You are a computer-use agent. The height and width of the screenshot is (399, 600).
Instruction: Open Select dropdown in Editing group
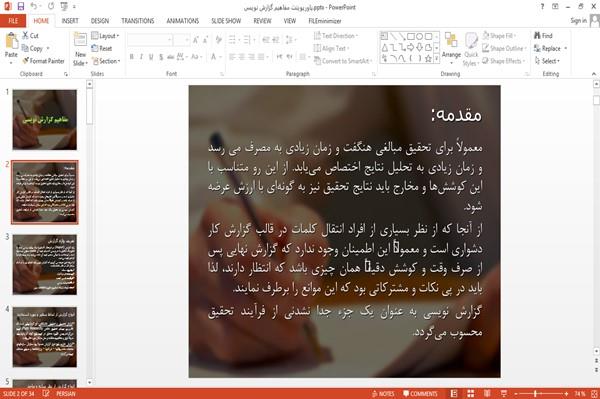pos(547,61)
